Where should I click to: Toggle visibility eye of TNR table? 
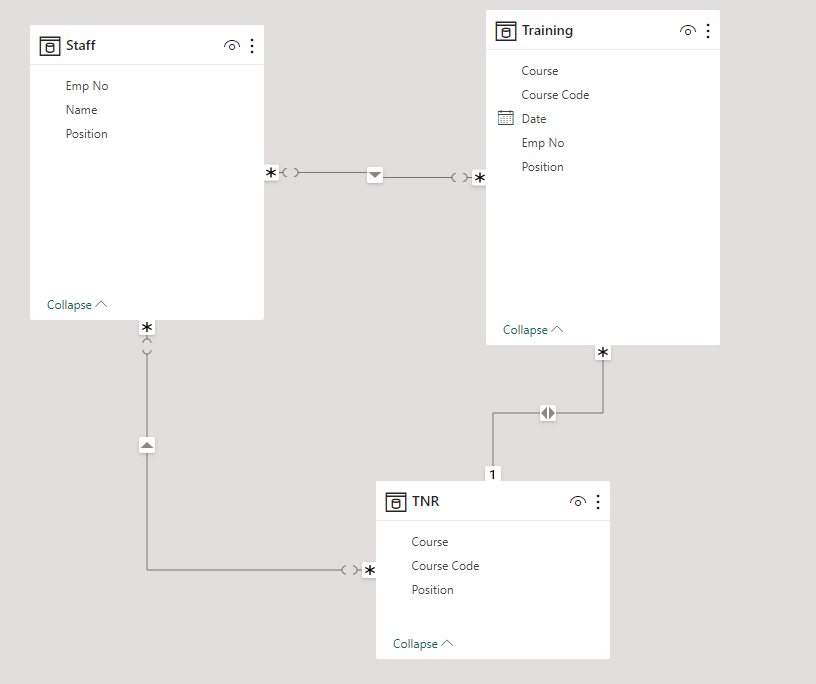click(578, 502)
